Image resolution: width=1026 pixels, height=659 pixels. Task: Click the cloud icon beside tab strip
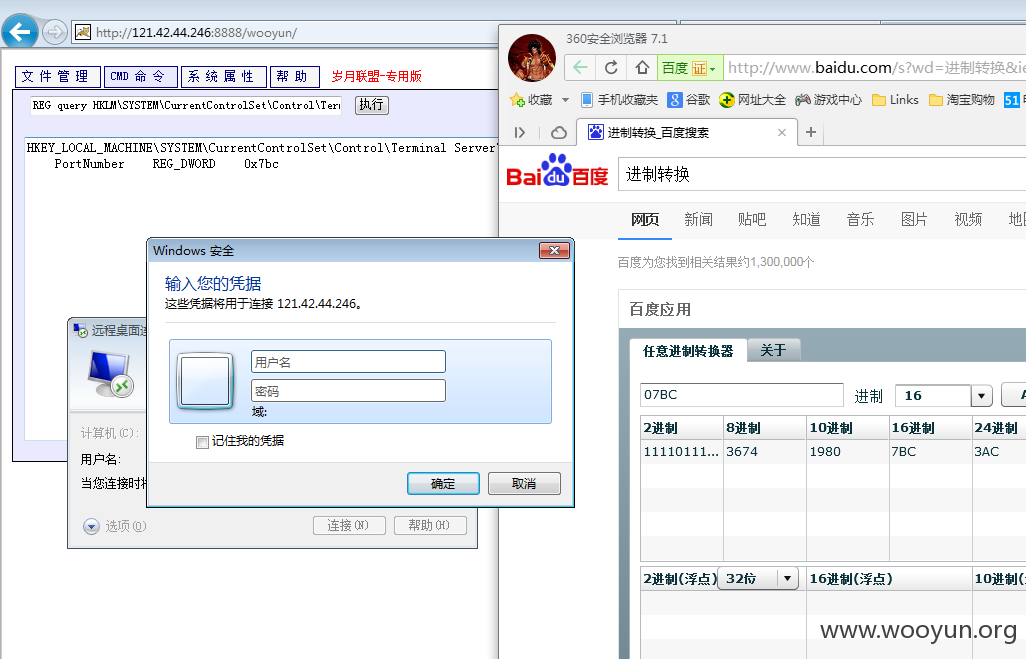pyautogui.click(x=559, y=133)
